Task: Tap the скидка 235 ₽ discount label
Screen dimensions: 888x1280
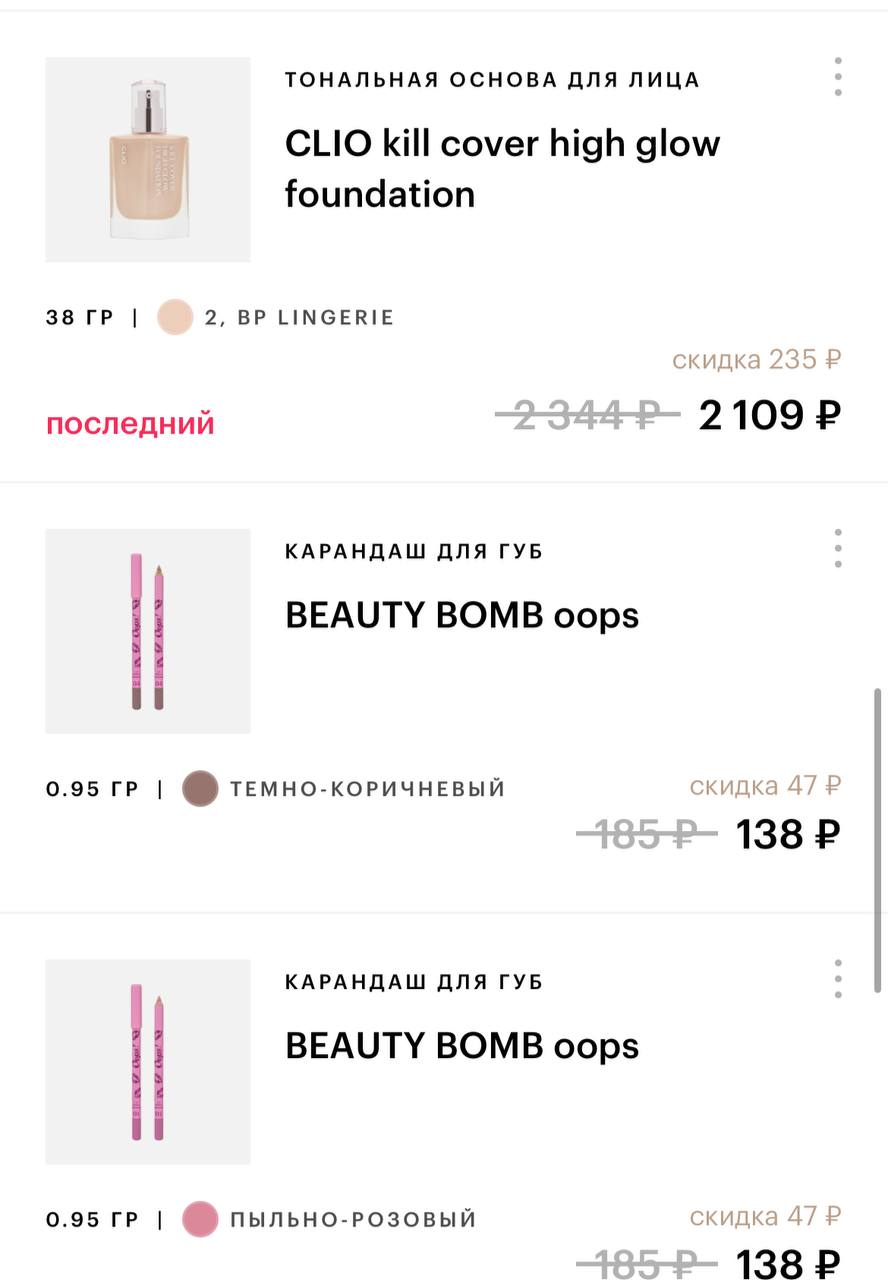Action: pos(757,359)
